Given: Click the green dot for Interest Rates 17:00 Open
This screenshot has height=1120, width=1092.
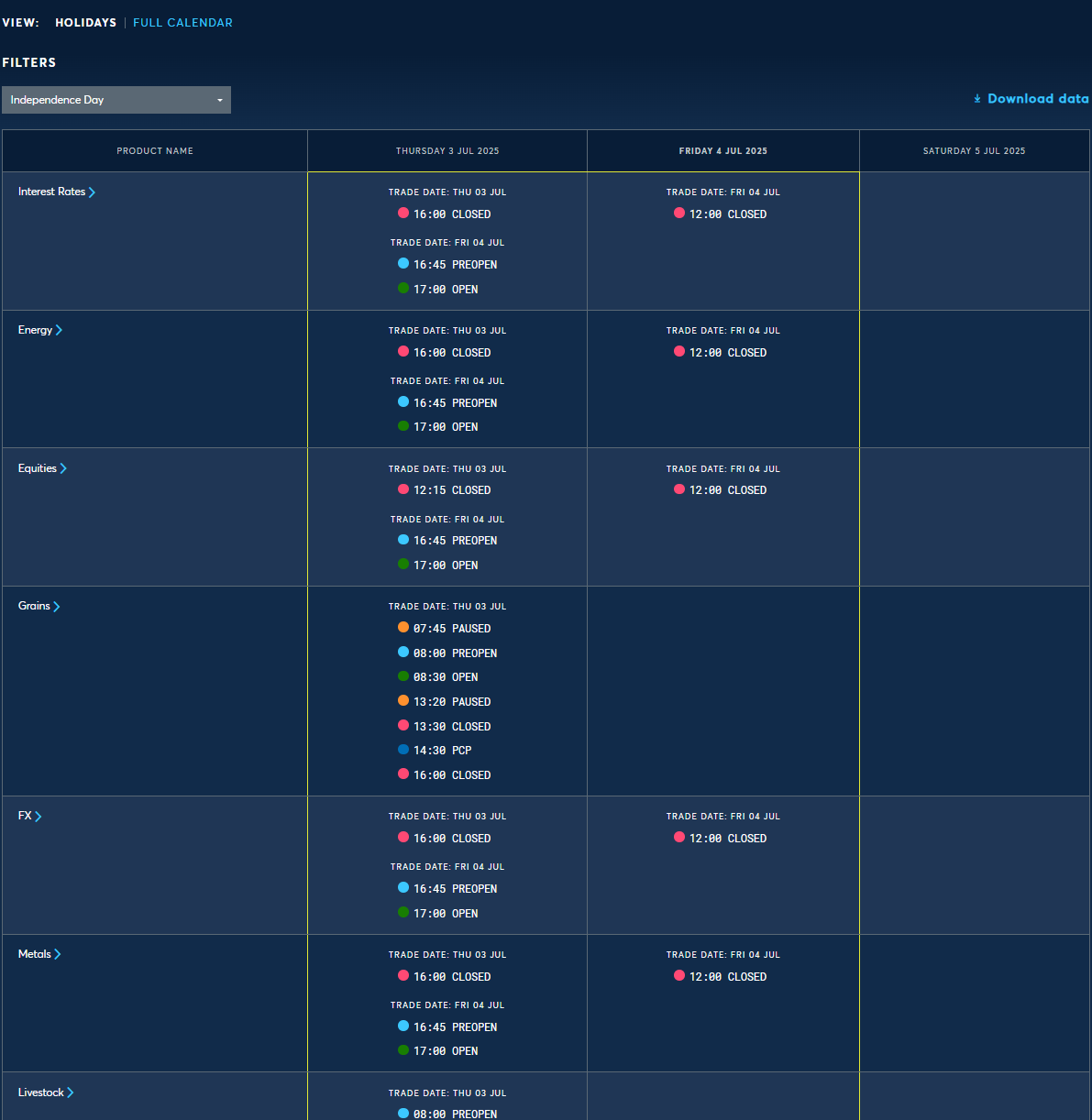Looking at the screenshot, I should 403,288.
